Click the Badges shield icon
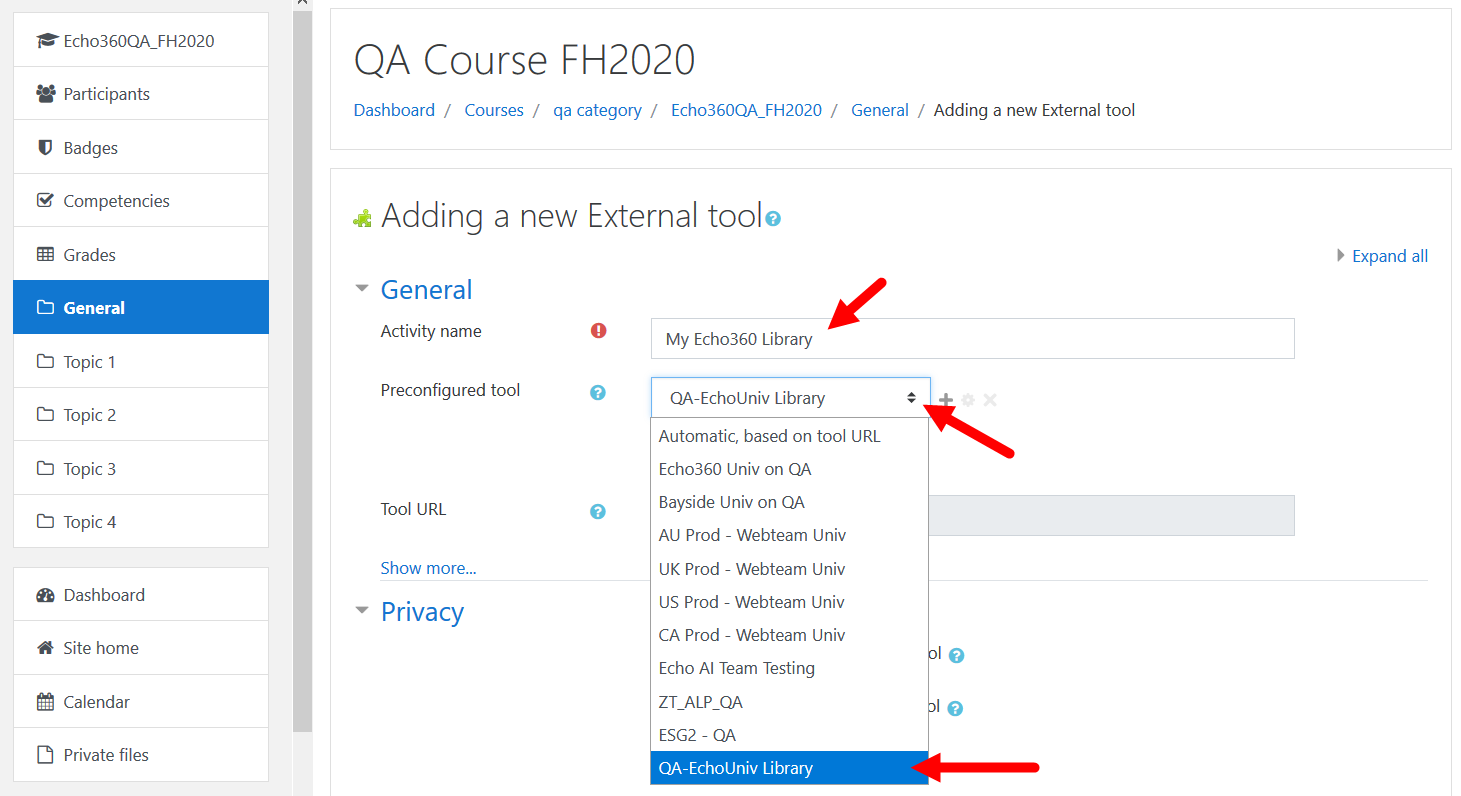Viewport: 1461px width, 796px height. pyautogui.click(x=45, y=147)
